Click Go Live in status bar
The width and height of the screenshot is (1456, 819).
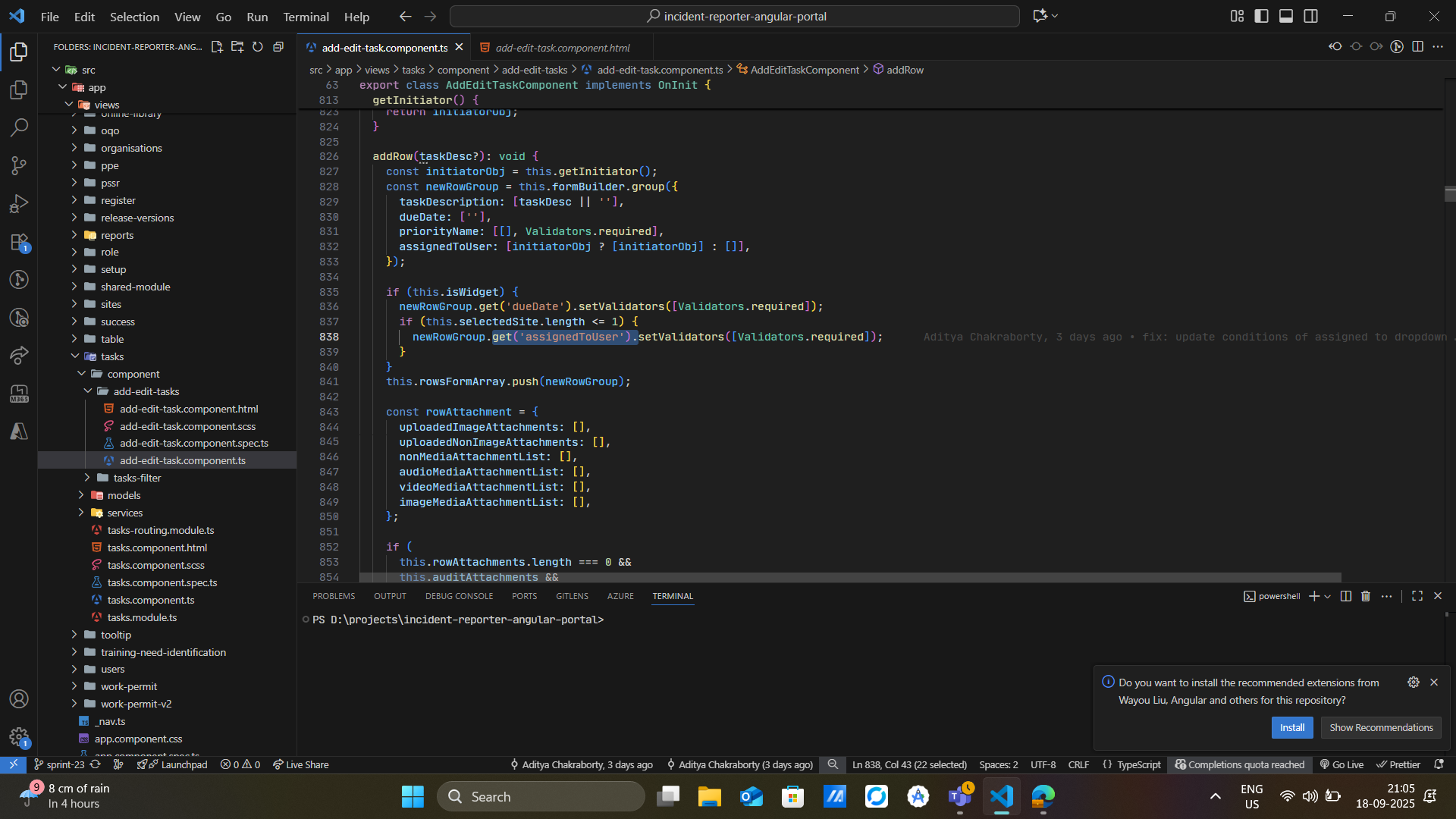(1341, 764)
